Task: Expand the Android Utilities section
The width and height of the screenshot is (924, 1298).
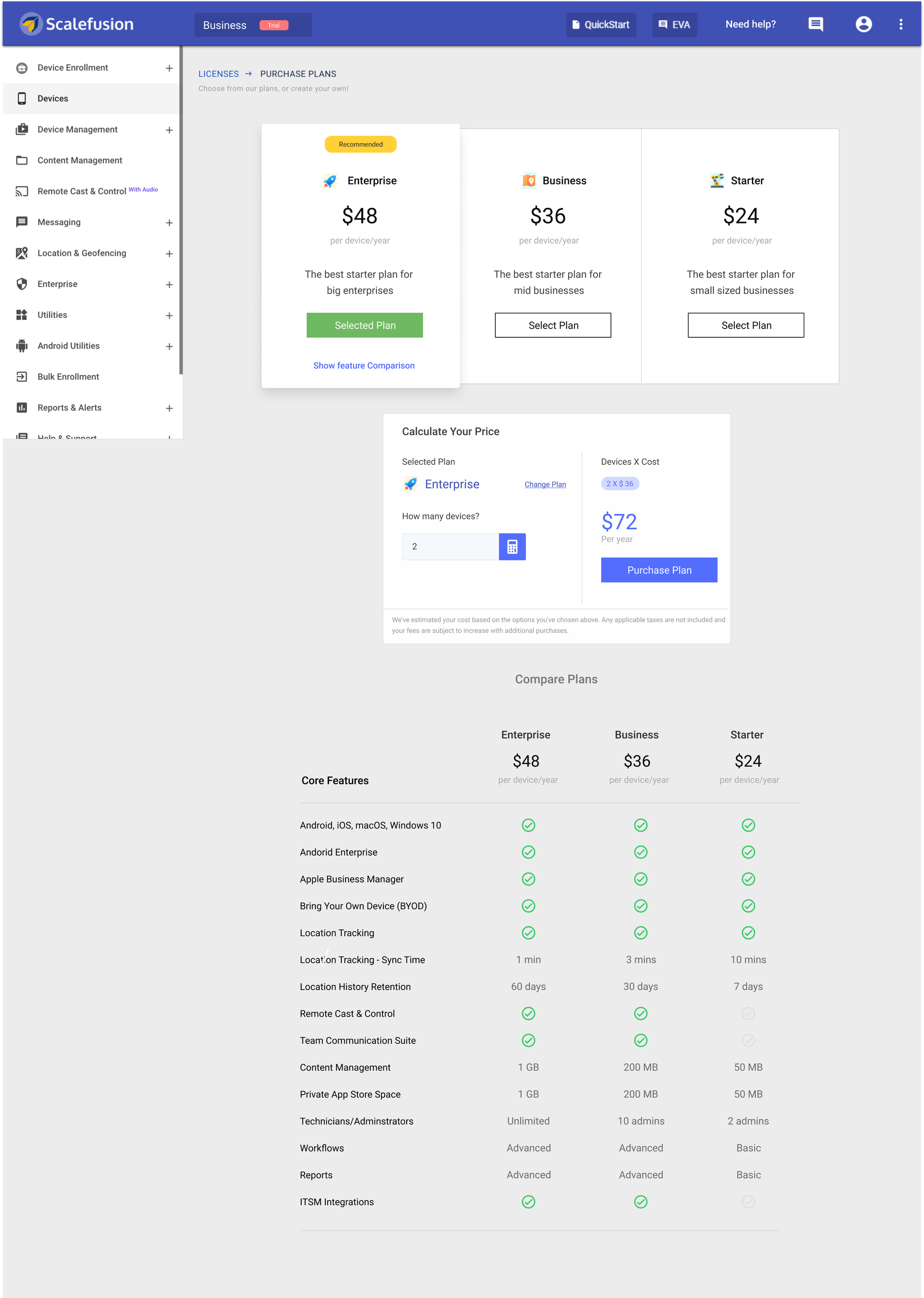Action: click(x=169, y=347)
